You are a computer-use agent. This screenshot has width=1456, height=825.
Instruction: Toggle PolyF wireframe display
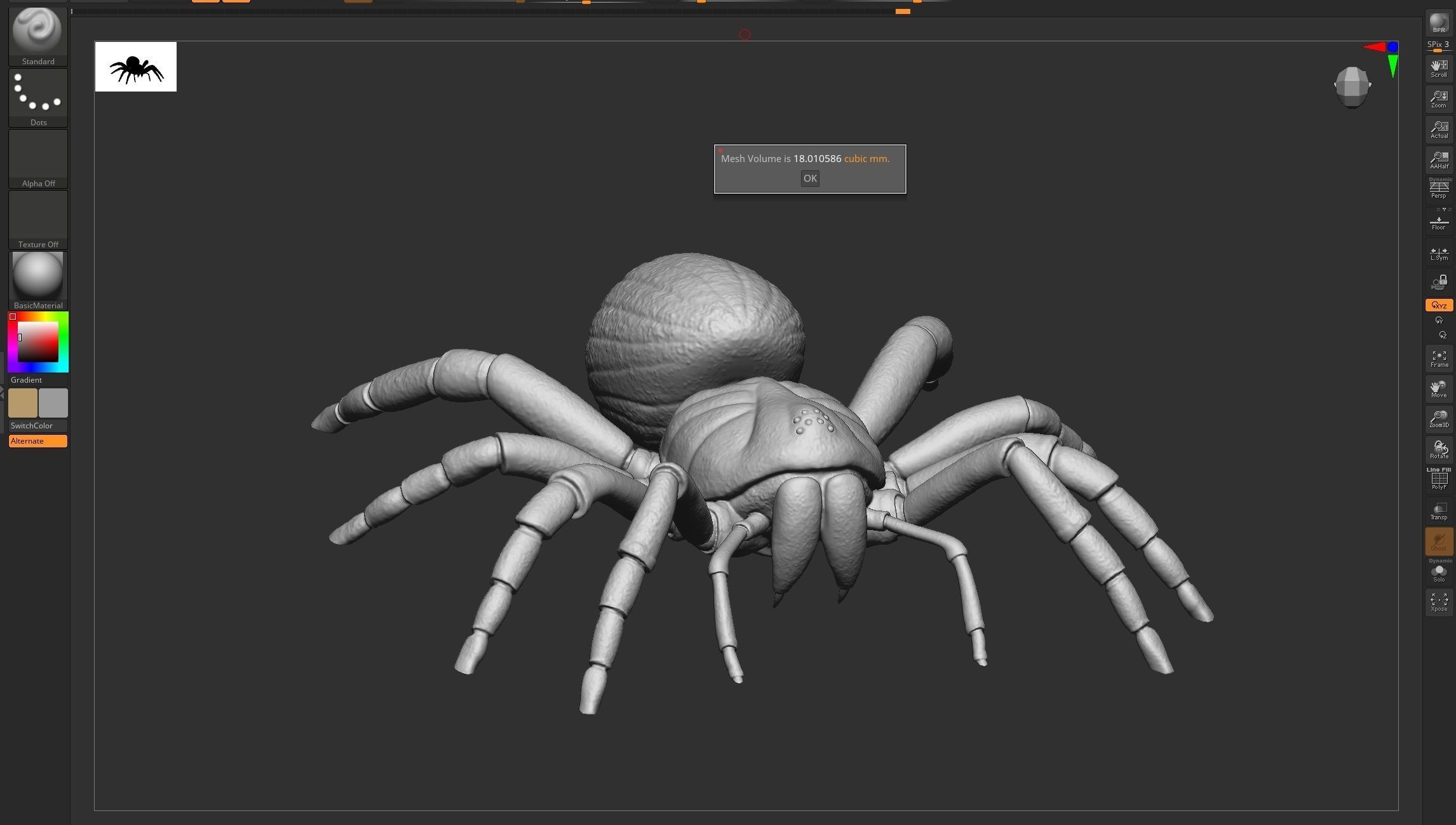1439,479
